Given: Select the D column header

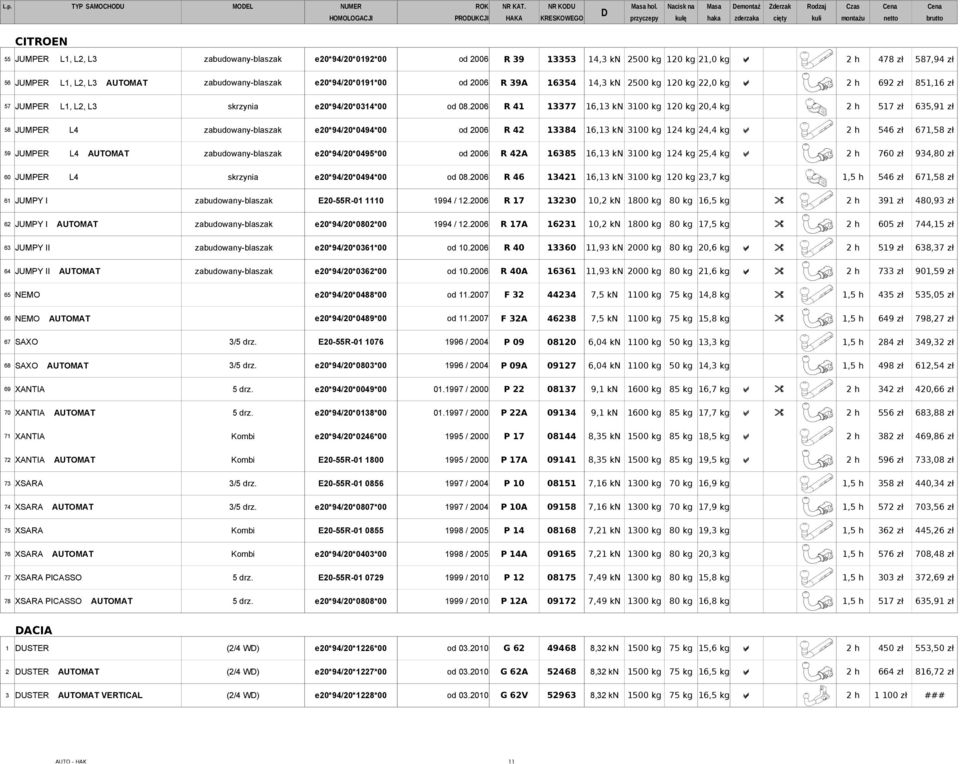Looking at the screenshot, I should [604, 13].
